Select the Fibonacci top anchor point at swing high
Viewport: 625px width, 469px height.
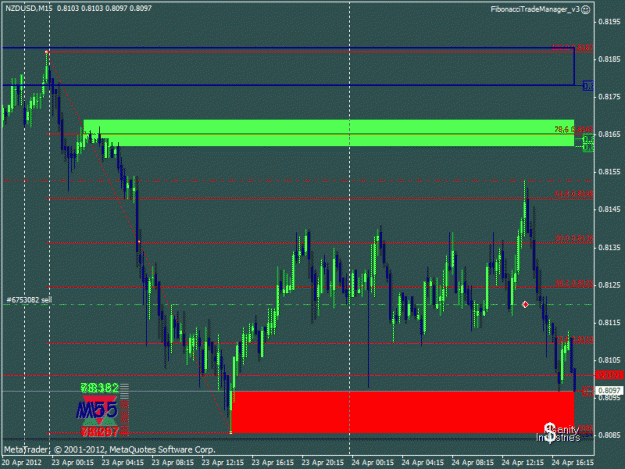point(47,52)
